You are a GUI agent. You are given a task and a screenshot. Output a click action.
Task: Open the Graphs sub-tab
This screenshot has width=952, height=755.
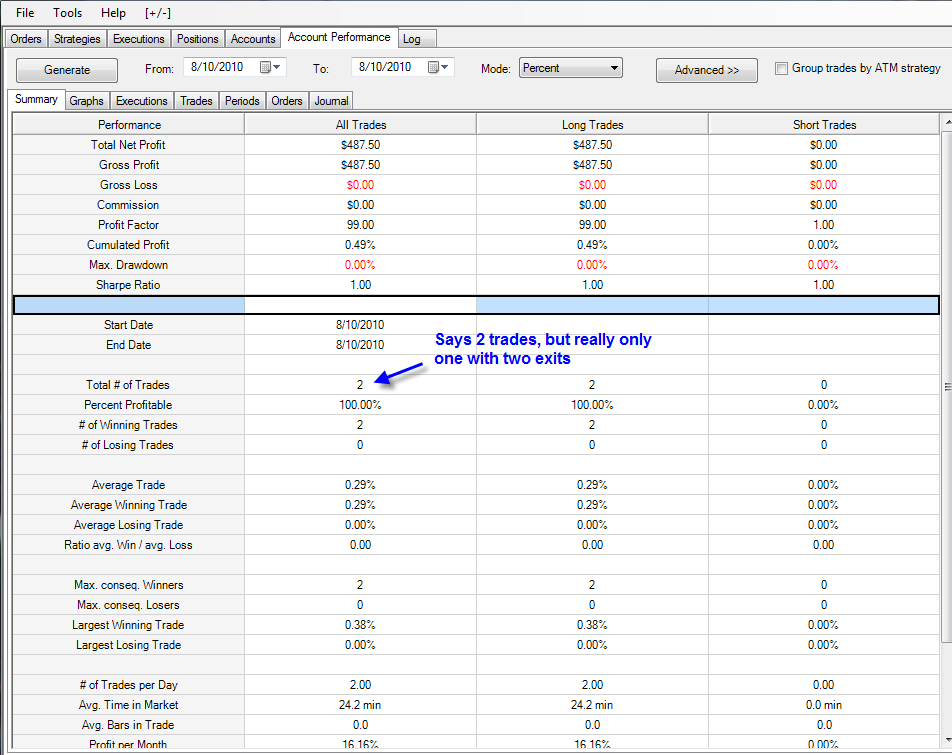[86, 101]
